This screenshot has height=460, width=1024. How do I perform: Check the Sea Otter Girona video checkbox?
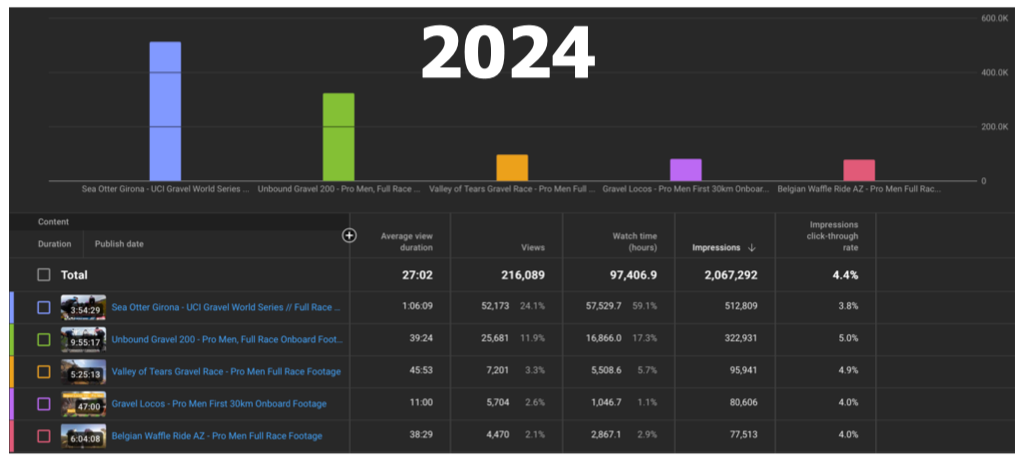43,307
